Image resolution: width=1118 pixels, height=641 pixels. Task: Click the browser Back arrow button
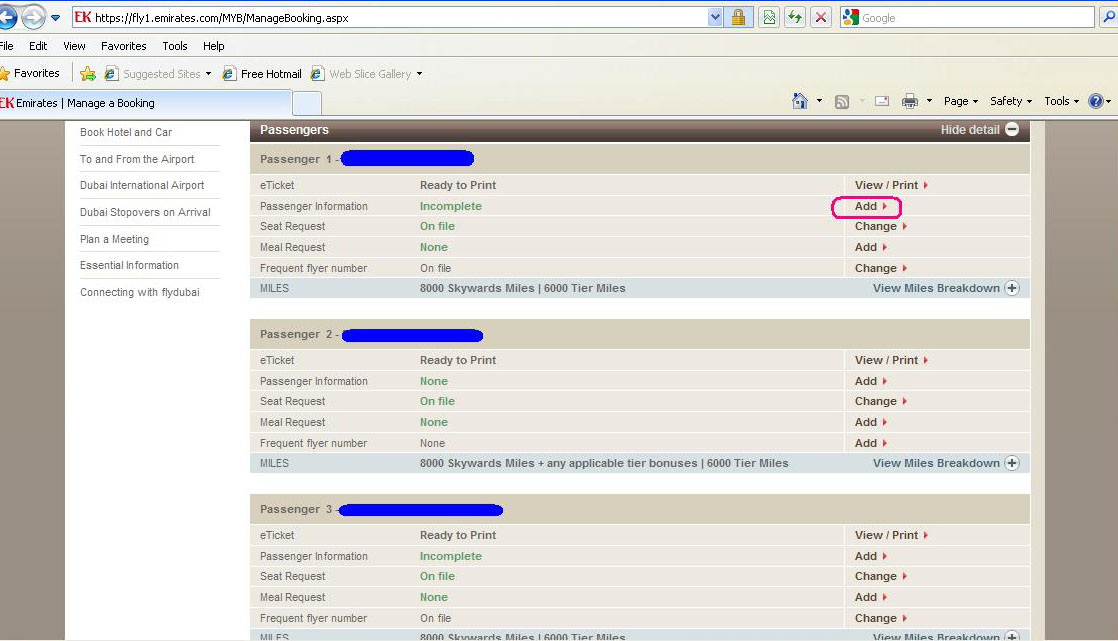[7, 17]
